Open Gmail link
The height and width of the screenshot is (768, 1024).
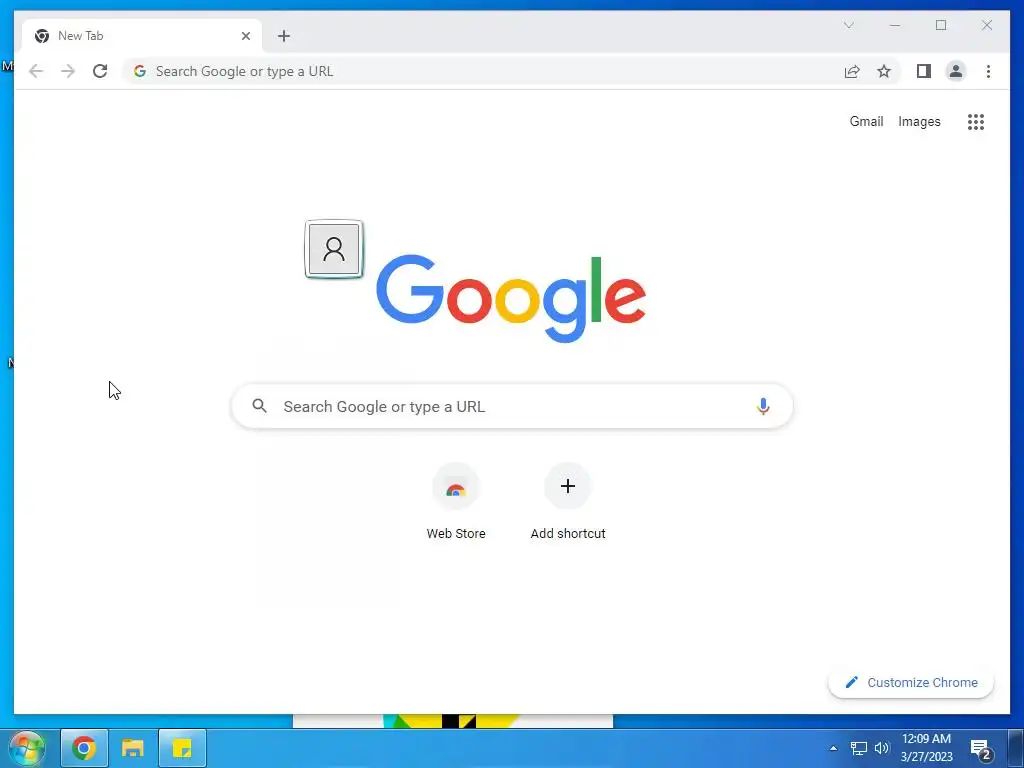(x=866, y=121)
